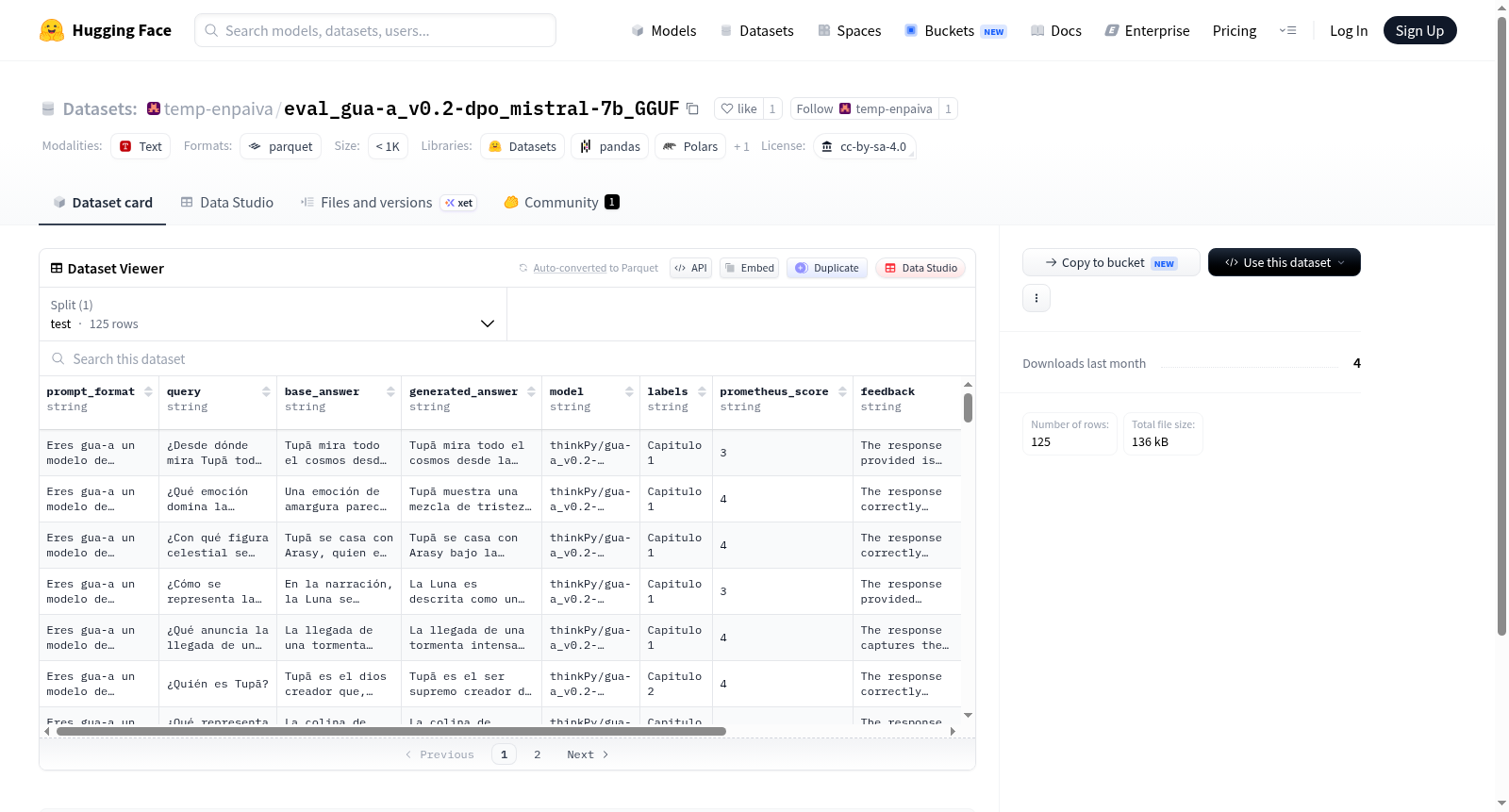Go to Spaces in top navigation
This screenshot has height=812, width=1509.
(x=849, y=30)
